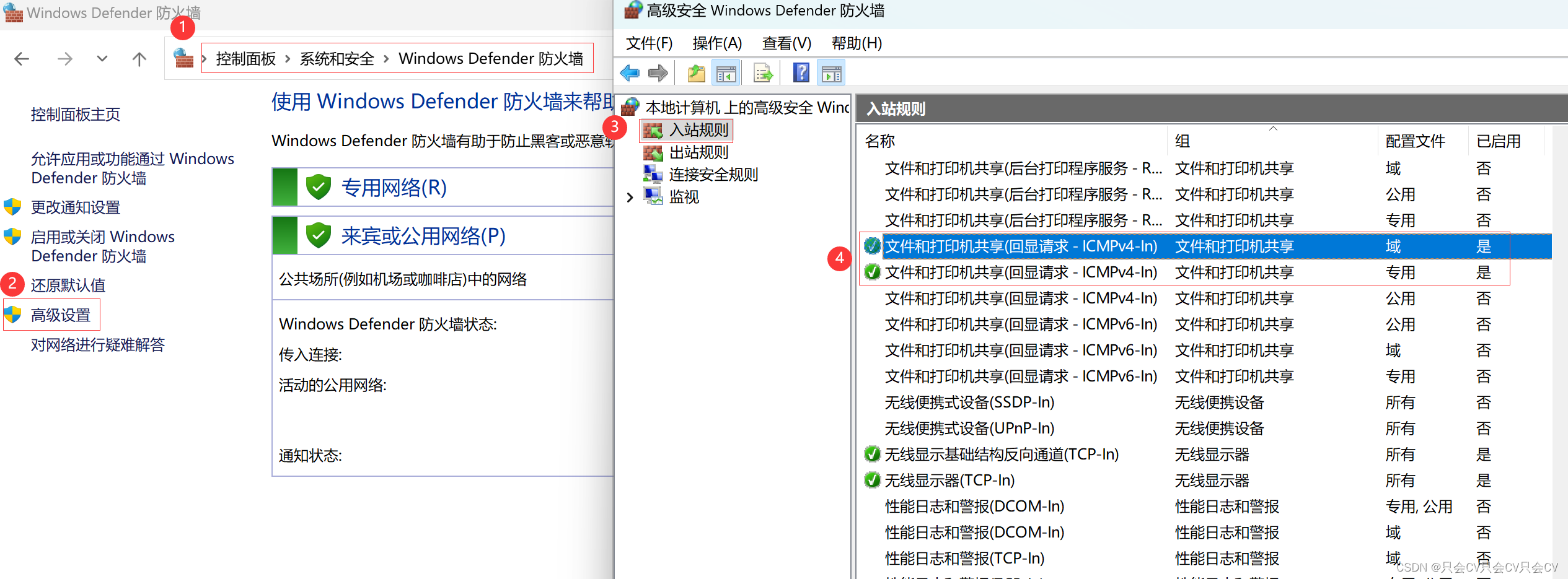This screenshot has height=579, width=1568.
Task: Click the gray forward arrow in MMC toolbar
Action: tap(658, 73)
